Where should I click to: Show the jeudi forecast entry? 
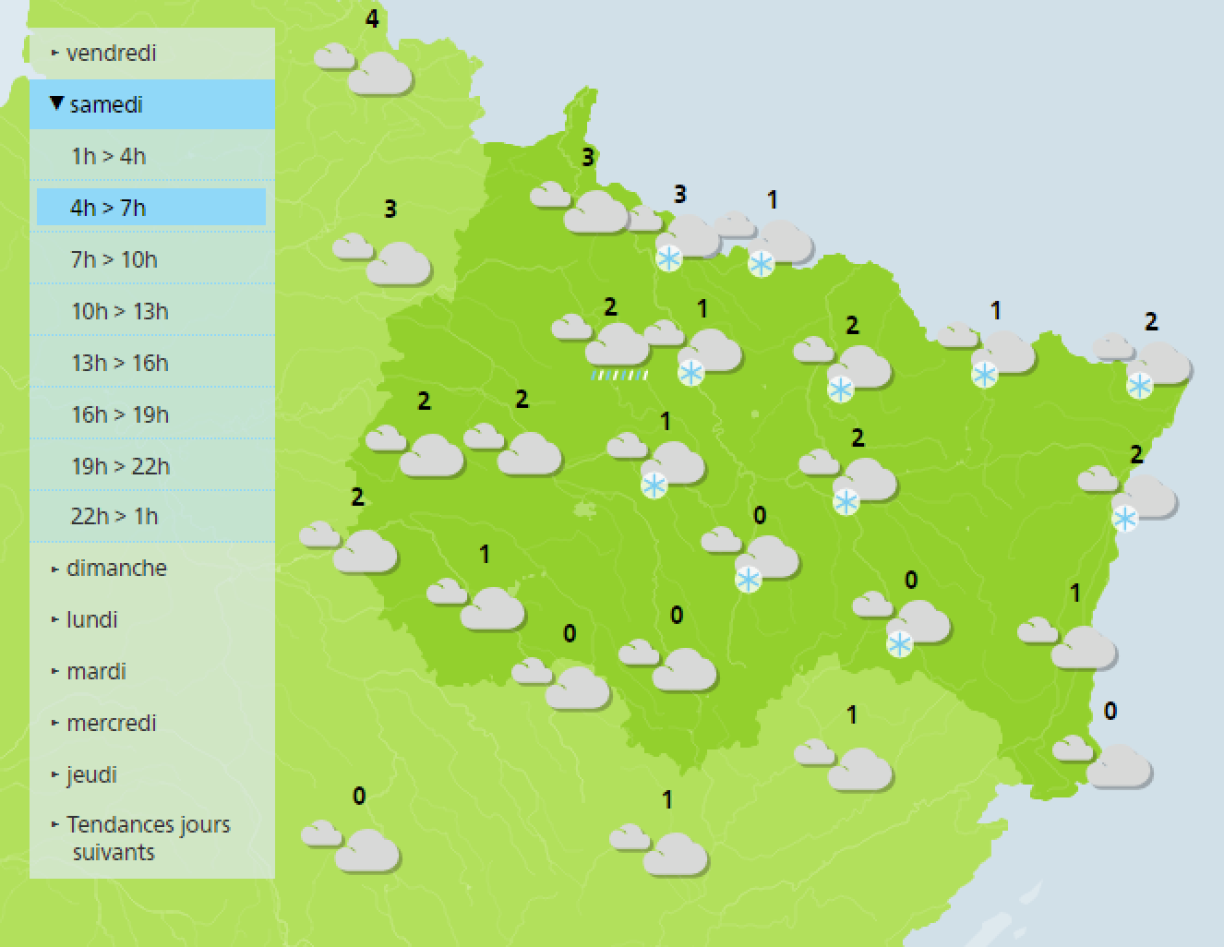point(93,775)
